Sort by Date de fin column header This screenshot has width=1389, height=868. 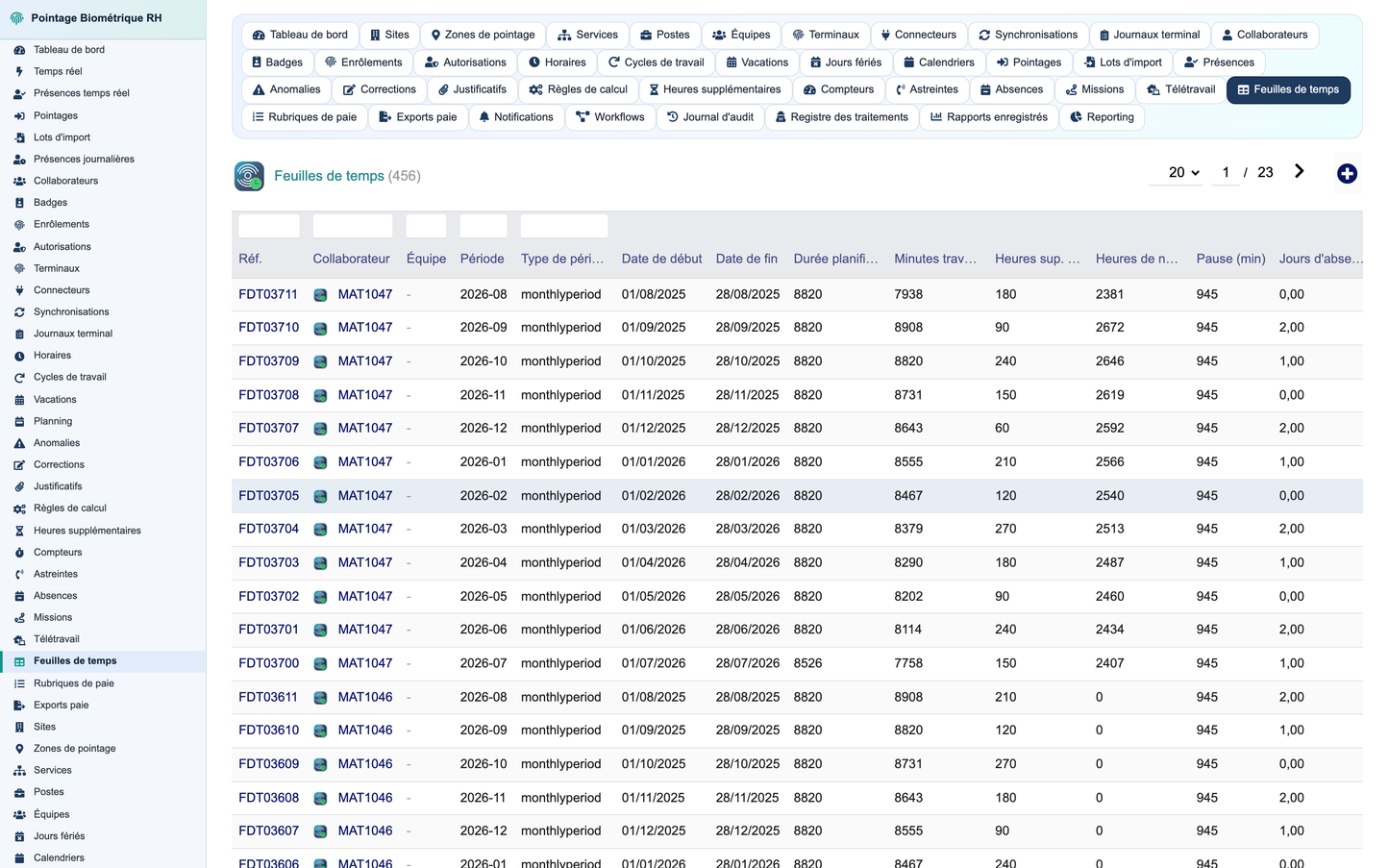(746, 259)
